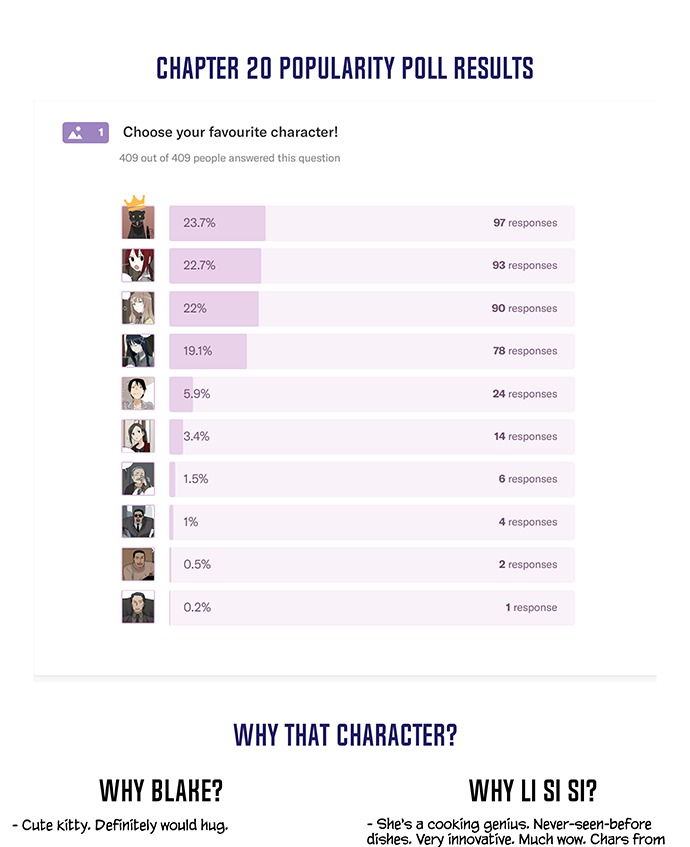Select the 1 response label
Screen dimensions: 690x847
click(531, 607)
